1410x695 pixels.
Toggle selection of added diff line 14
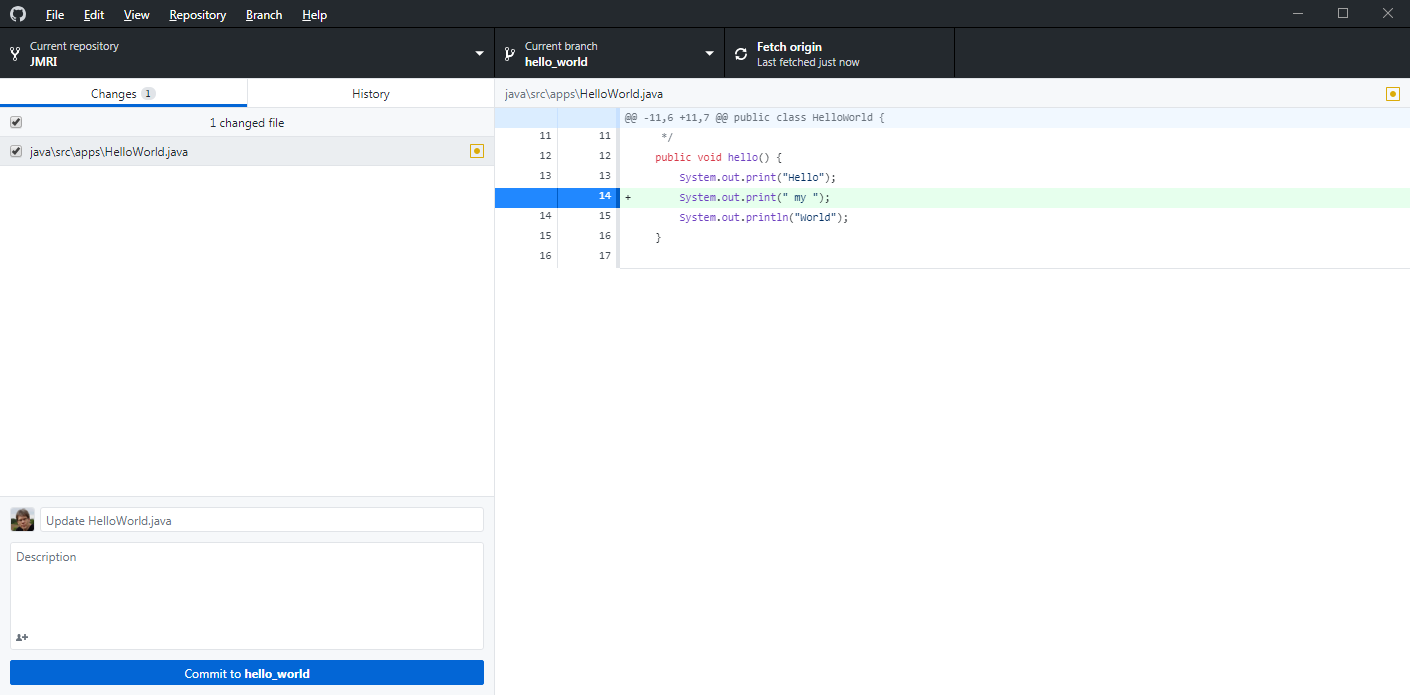557,197
